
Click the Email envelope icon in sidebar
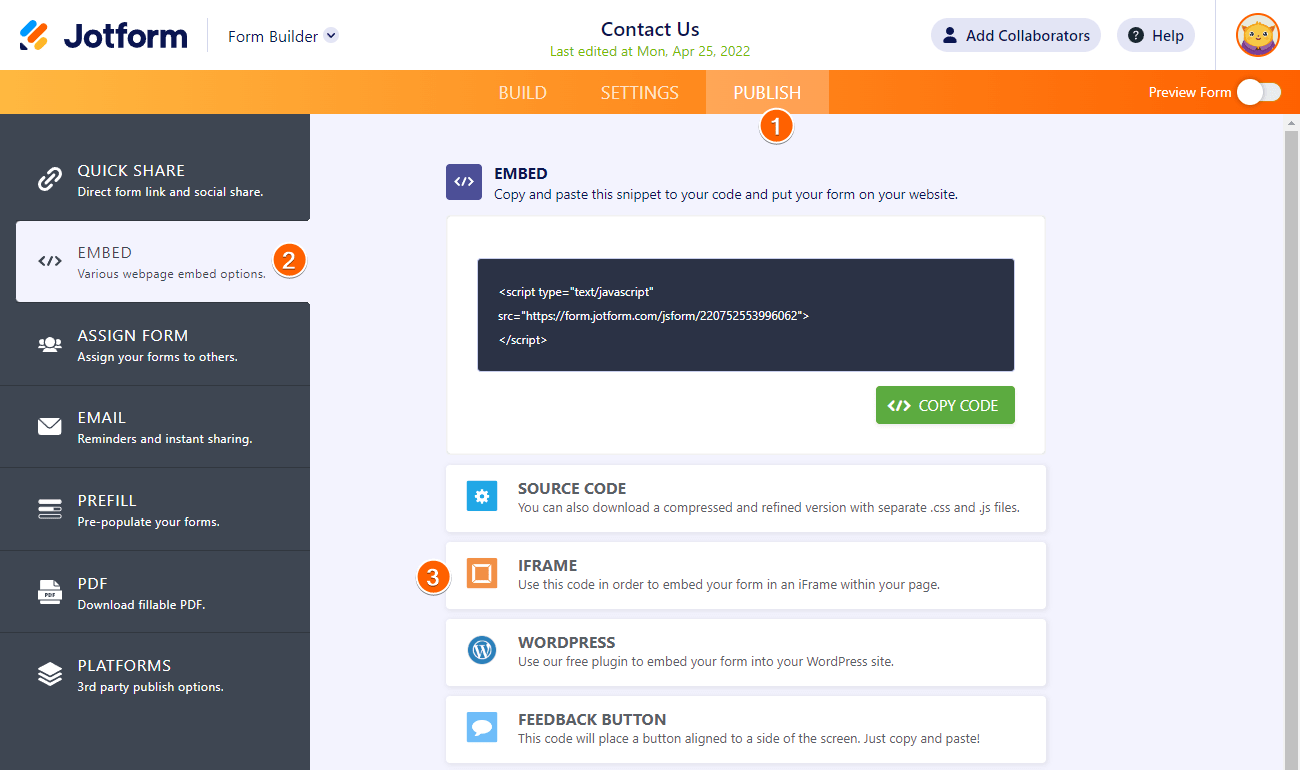49,426
